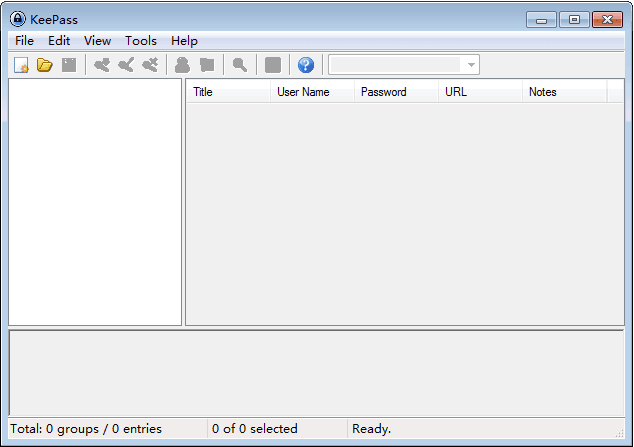Maximize the KeePass window
Viewport: 634px width, 447px height.
574,19
